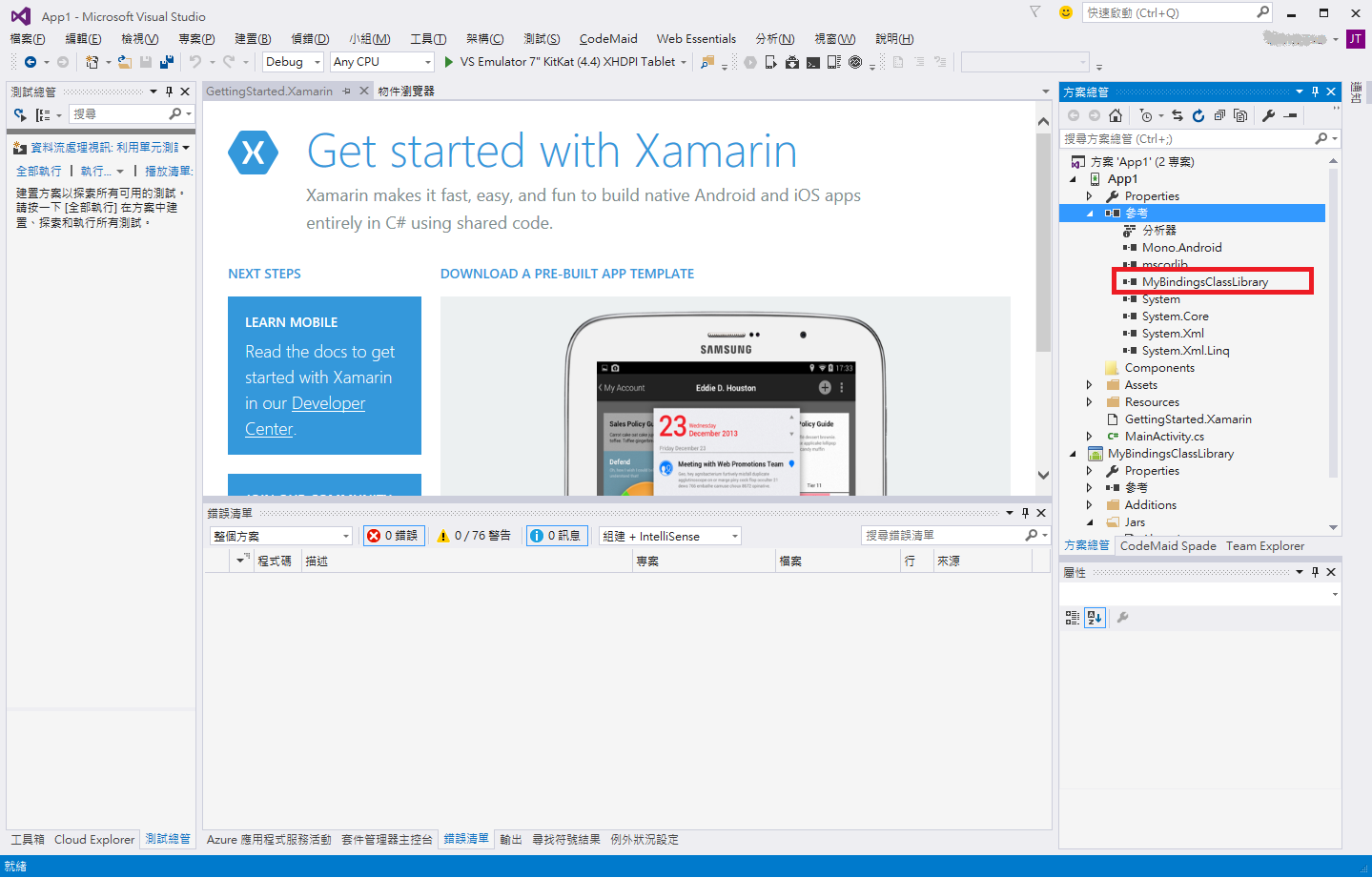Open the Android SDK Manager toolbar icon
This screenshot has height=878, width=1372.
(x=792, y=62)
